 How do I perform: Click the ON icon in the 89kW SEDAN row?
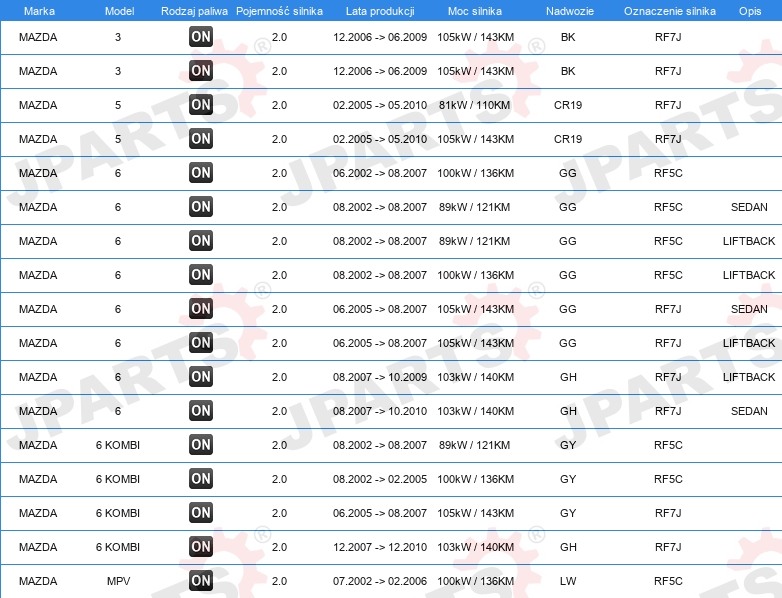click(x=201, y=206)
